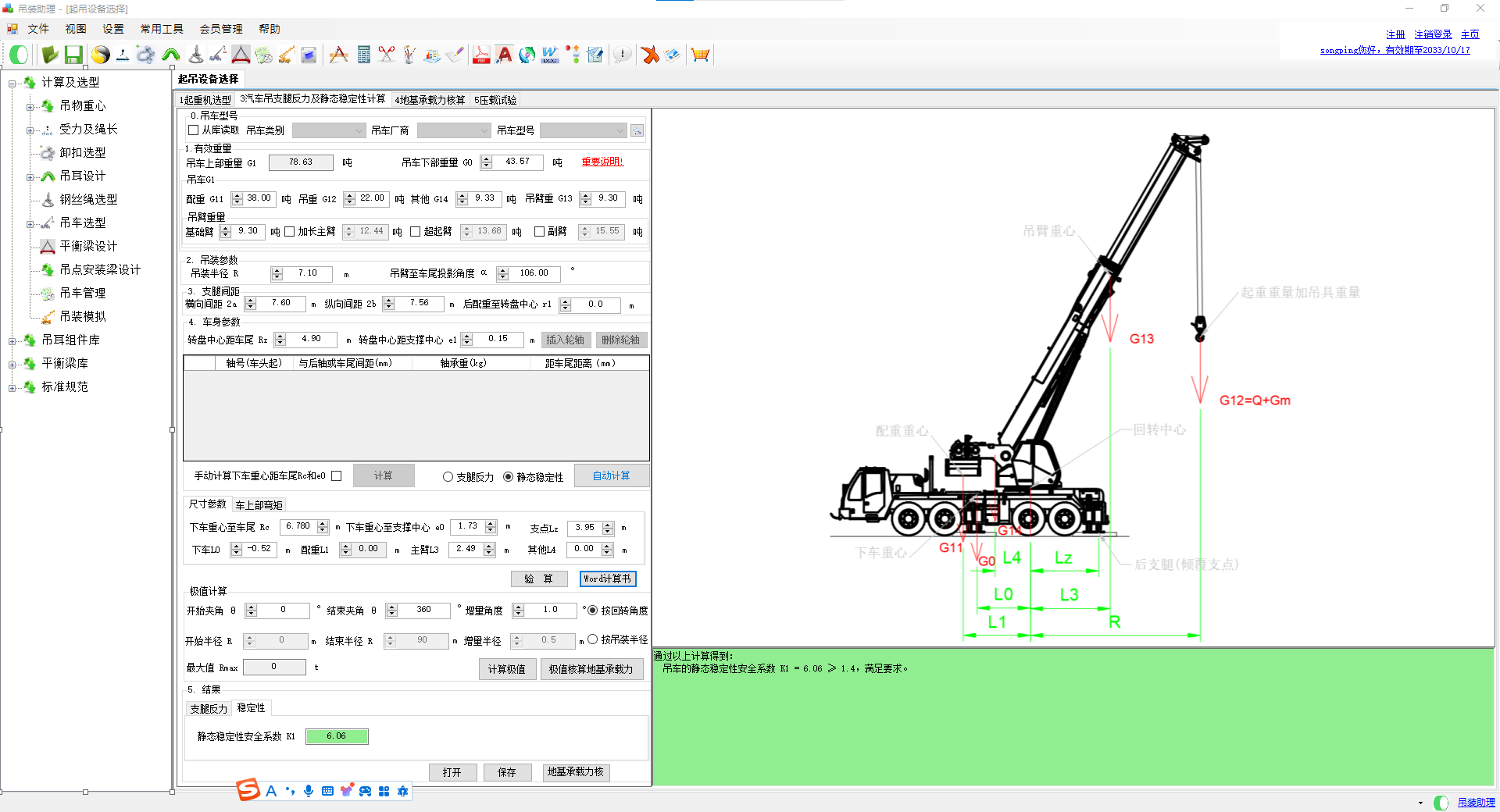The width and height of the screenshot is (1500, 812).
Task: Adjust the 配重 G11 stepper
Action: point(237,199)
